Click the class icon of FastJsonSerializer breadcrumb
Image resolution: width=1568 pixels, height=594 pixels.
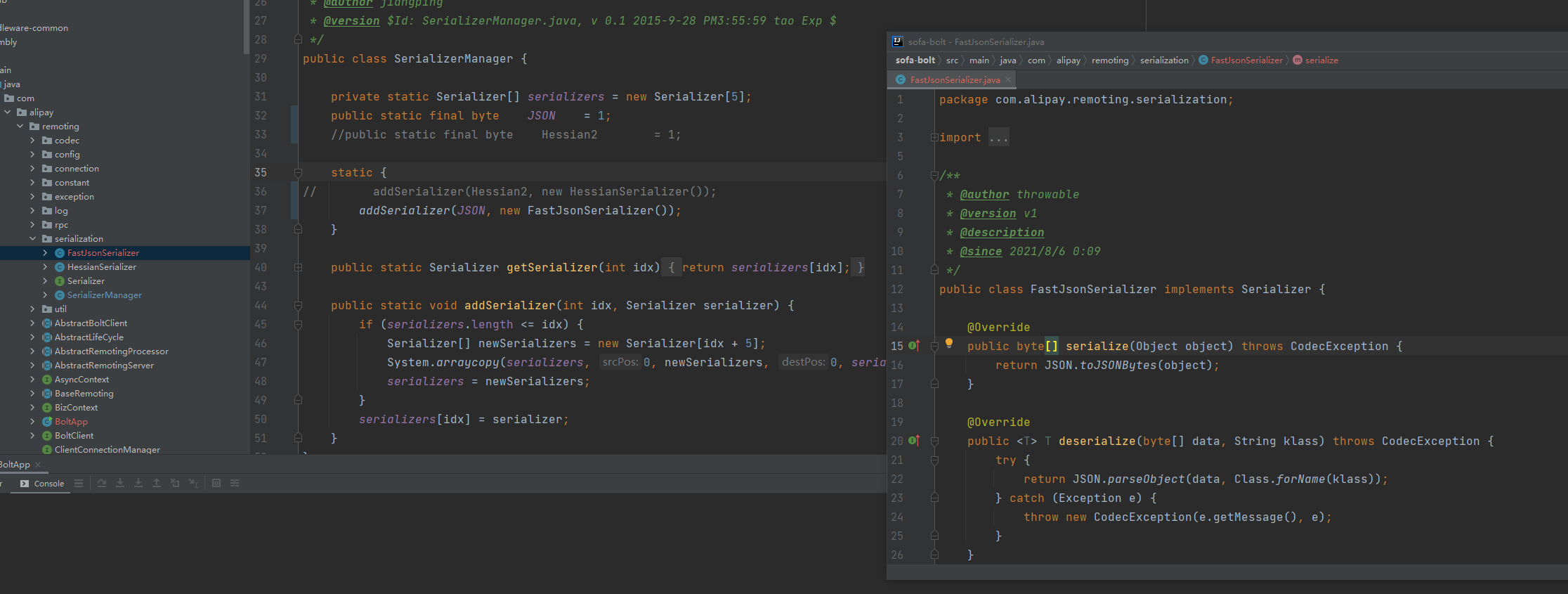click(x=1203, y=60)
